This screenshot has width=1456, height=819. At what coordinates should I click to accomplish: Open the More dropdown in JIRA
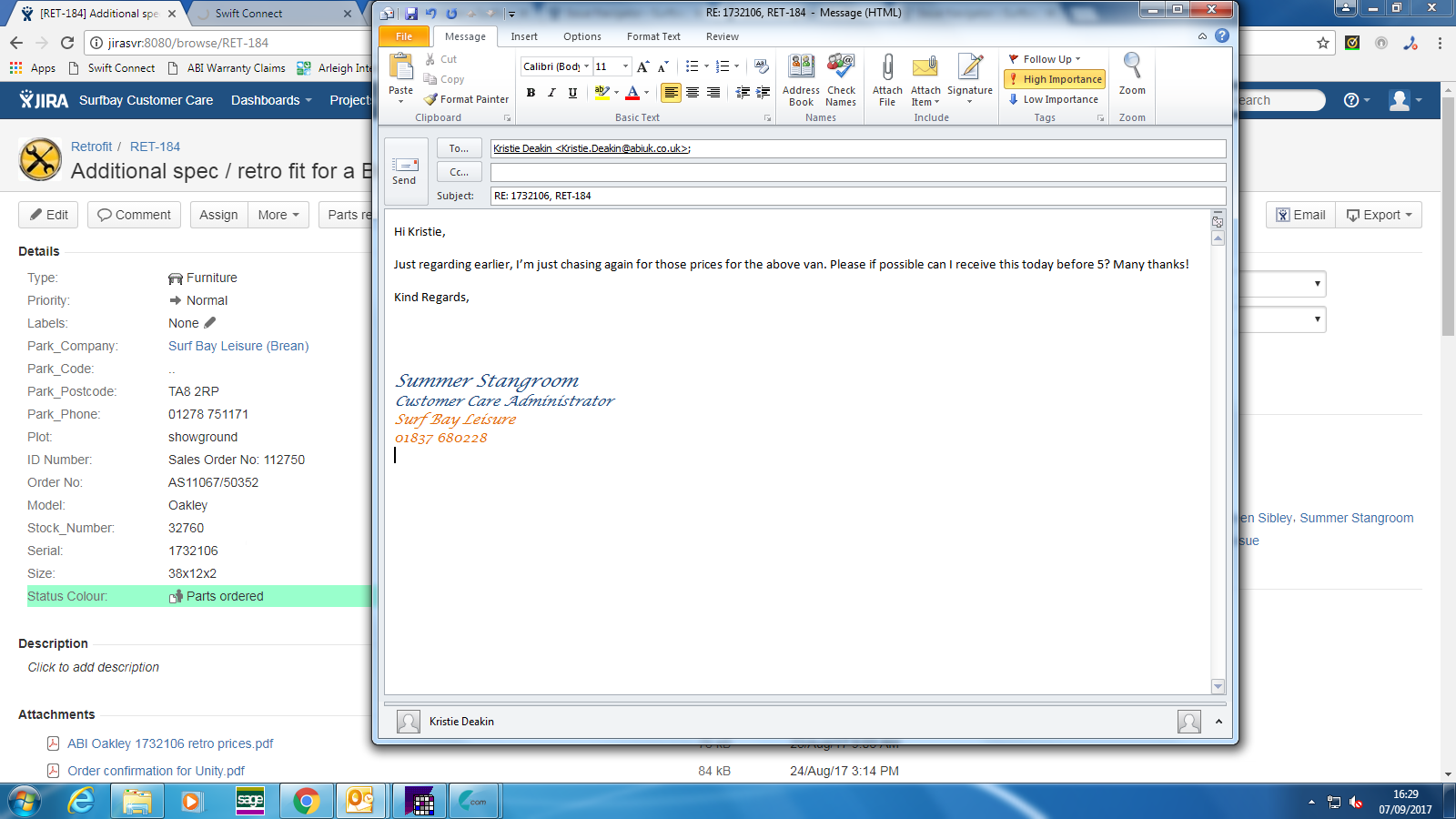tap(278, 215)
